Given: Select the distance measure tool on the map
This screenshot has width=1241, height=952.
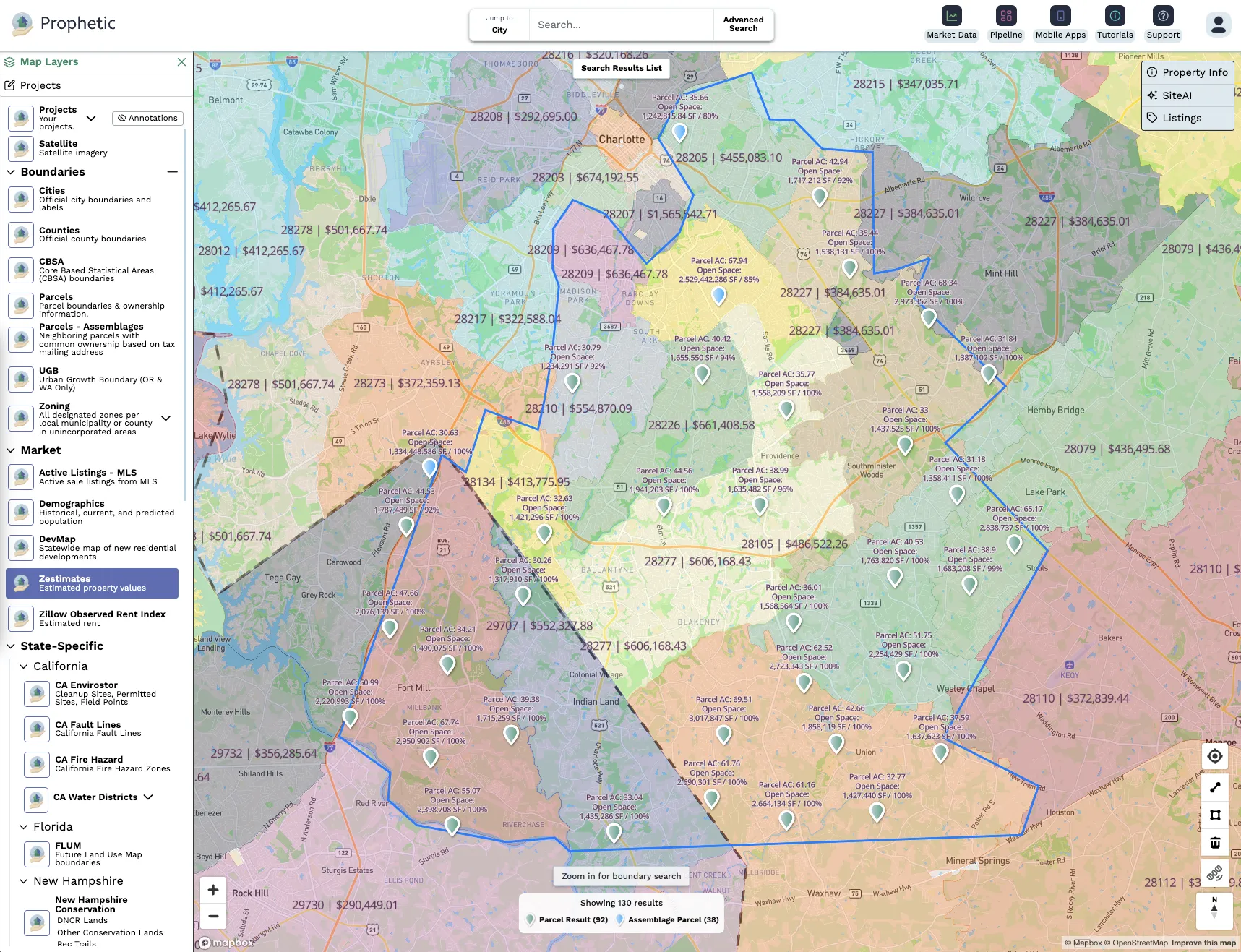Looking at the screenshot, I should click(1215, 787).
